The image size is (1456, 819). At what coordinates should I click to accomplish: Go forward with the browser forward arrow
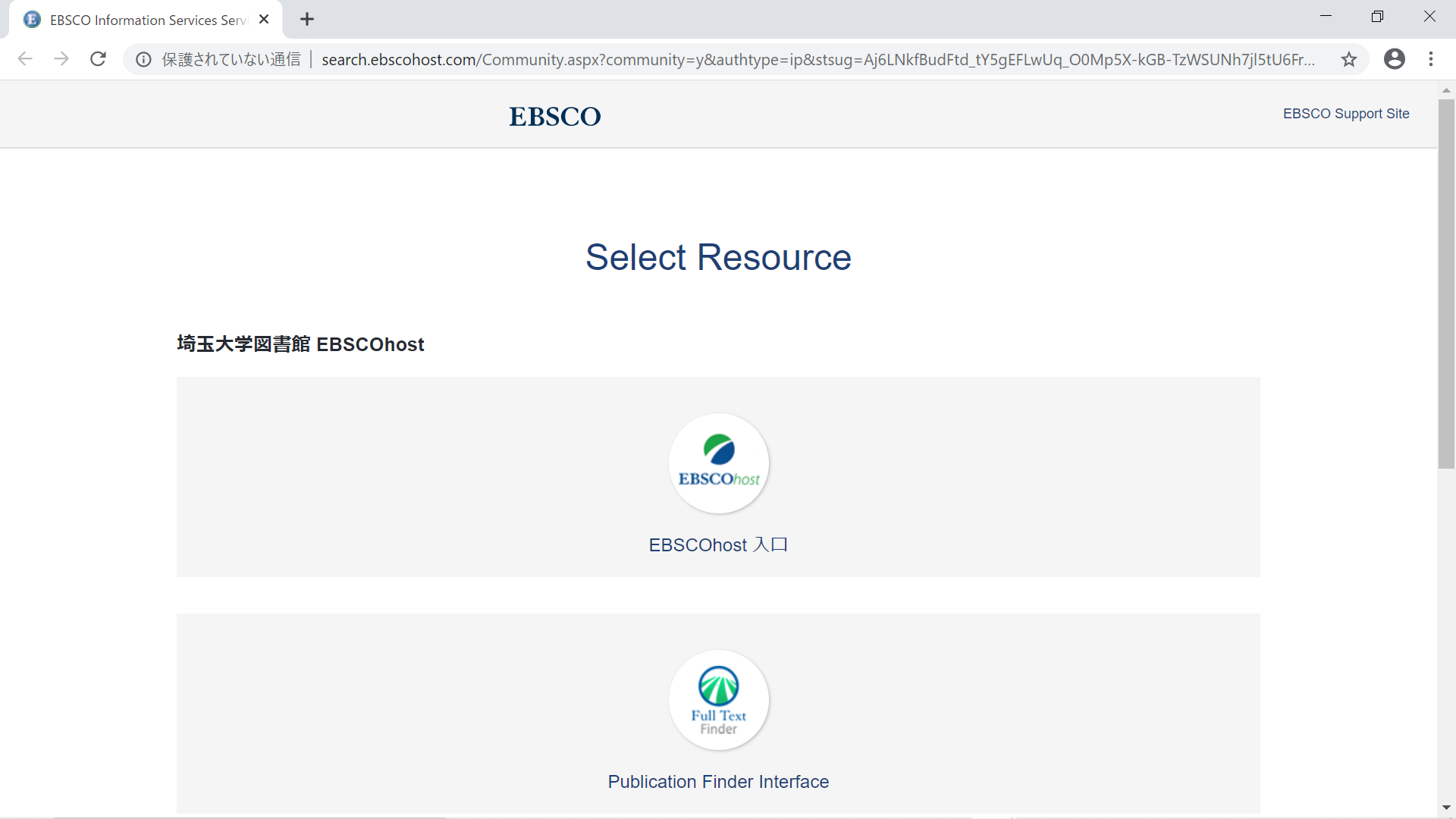(x=61, y=59)
